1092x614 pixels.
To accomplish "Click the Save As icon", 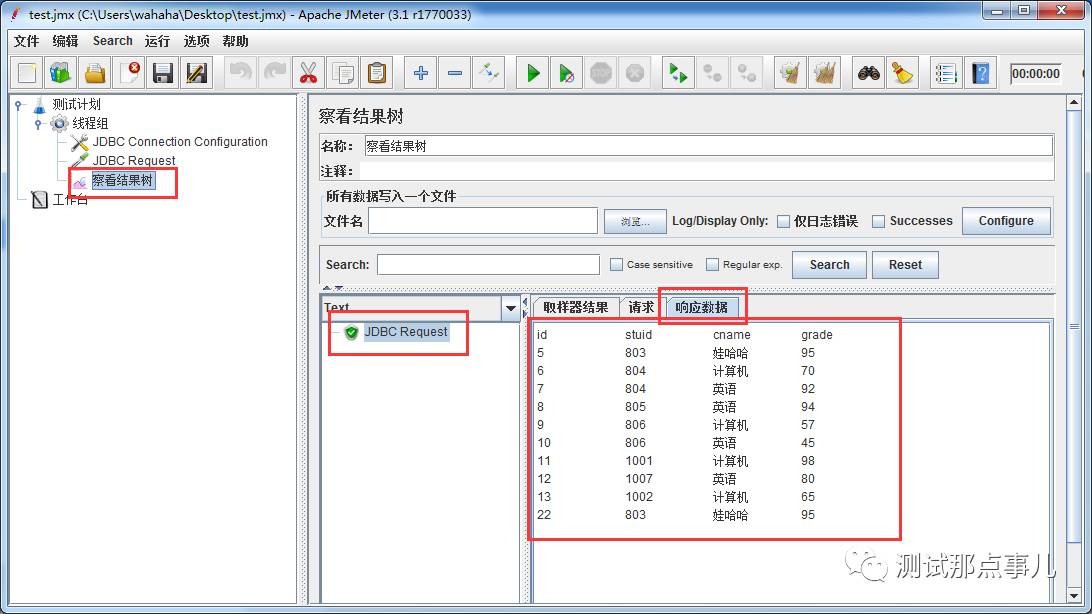I will [x=197, y=73].
